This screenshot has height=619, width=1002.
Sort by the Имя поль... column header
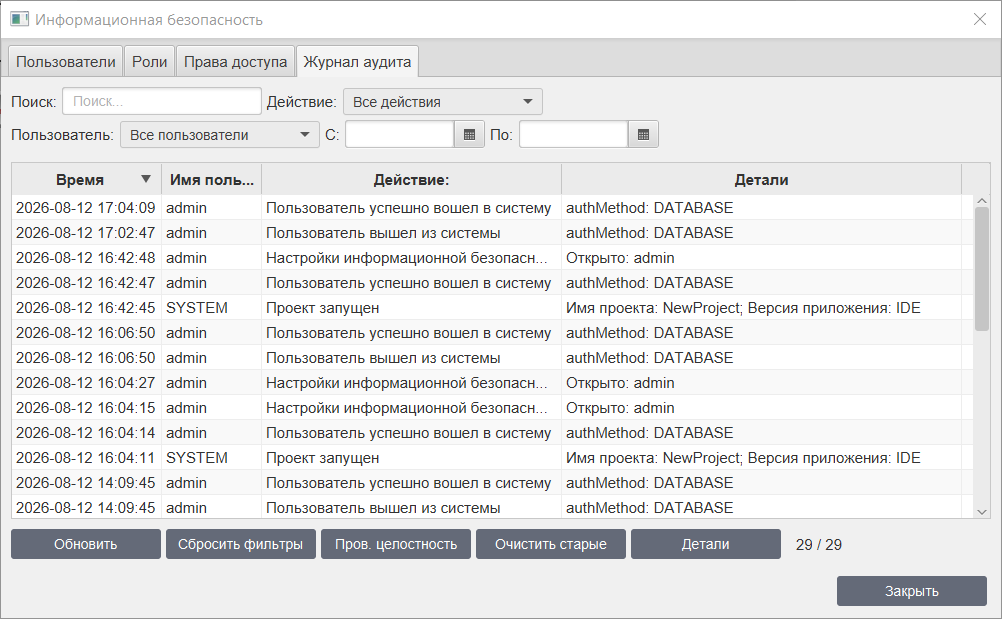pyautogui.click(x=212, y=180)
